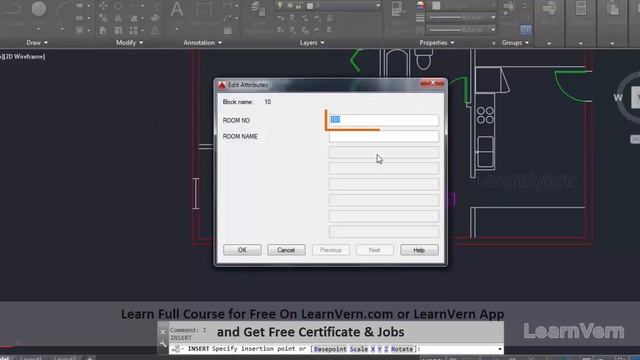Choose X option in command line
This screenshot has width=640, height=360.
(373, 349)
